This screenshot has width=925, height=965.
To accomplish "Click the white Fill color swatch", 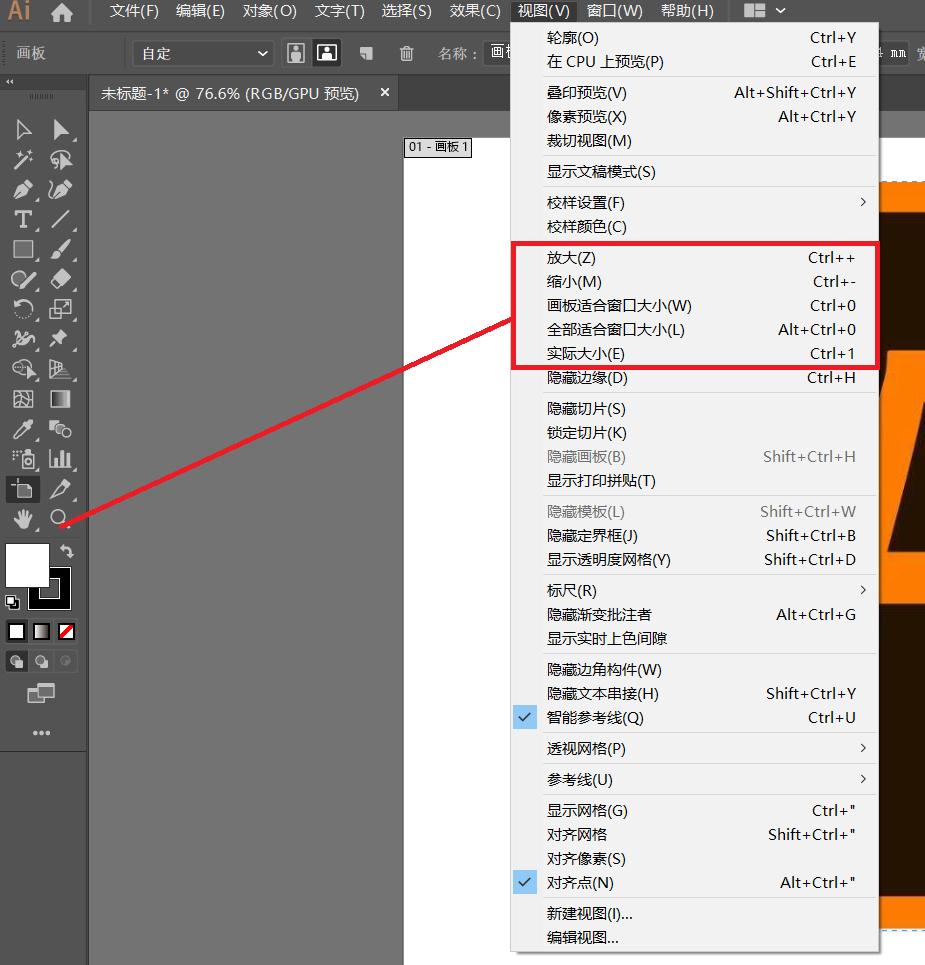I will point(27,565).
